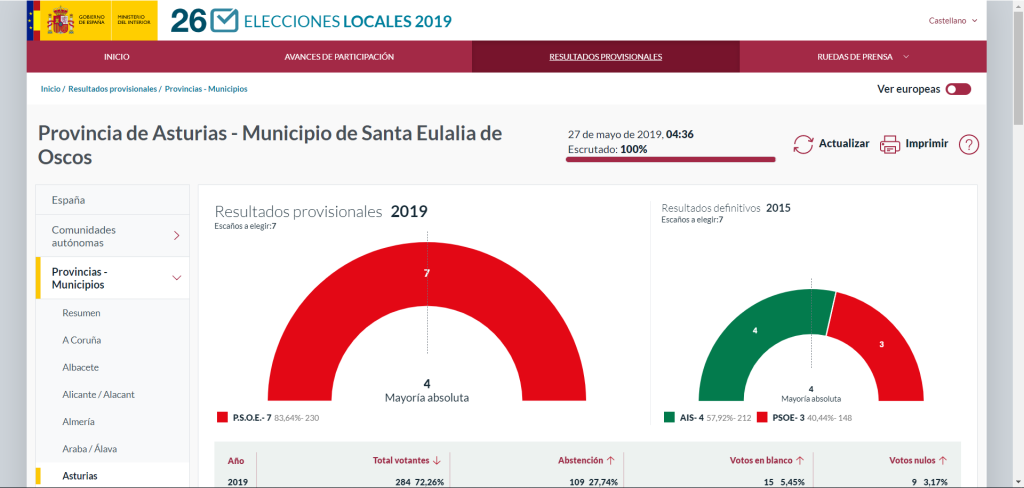Viewport: 1024px width, 488px height.
Task: Click the Actualizar refresh icon
Action: pyautogui.click(x=803, y=144)
